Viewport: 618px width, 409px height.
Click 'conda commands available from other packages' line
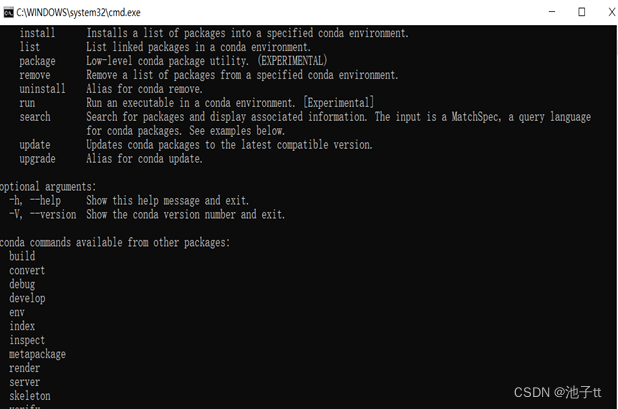[115, 242]
